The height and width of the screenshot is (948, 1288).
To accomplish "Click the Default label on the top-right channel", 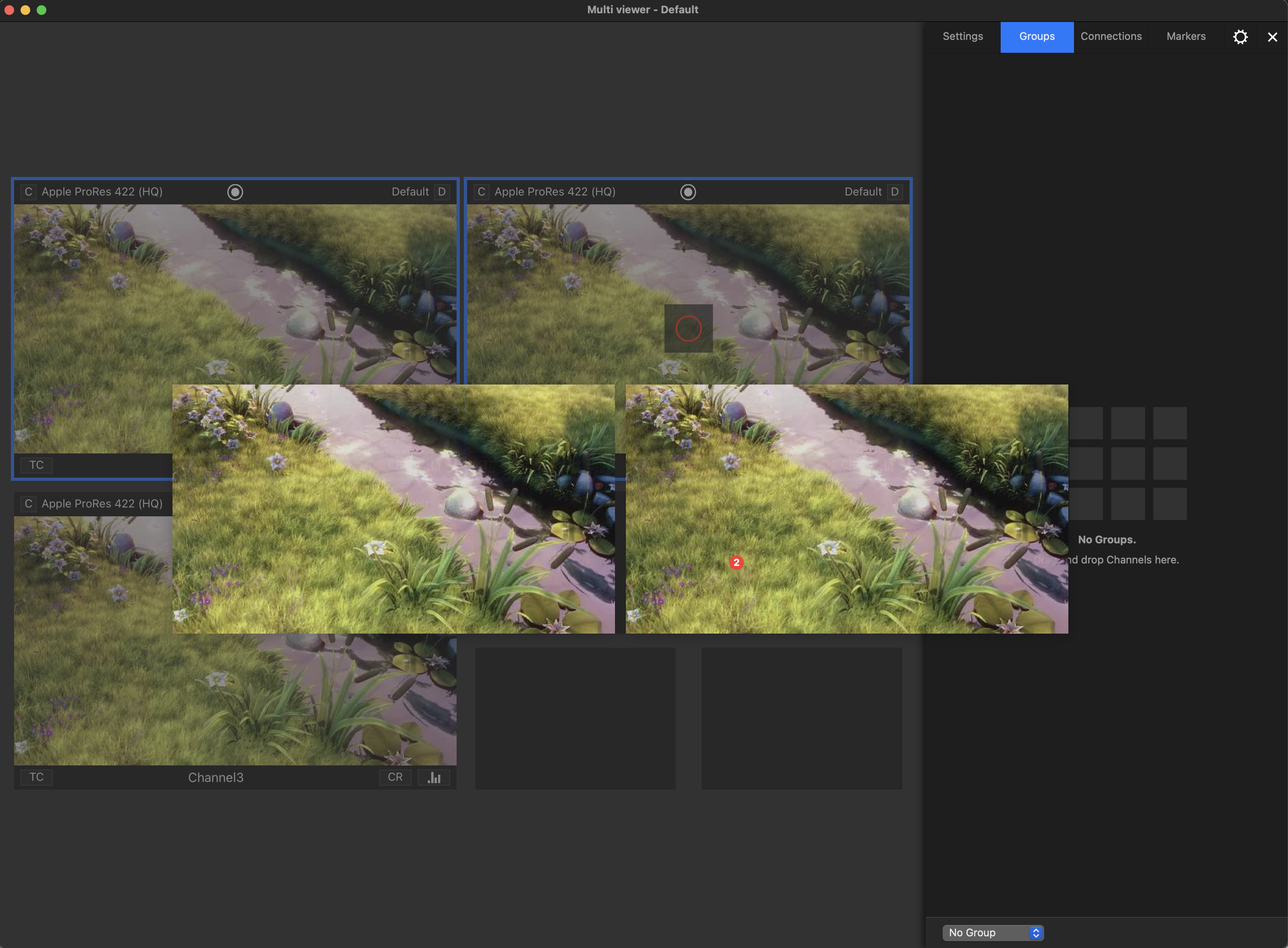I will click(x=863, y=192).
